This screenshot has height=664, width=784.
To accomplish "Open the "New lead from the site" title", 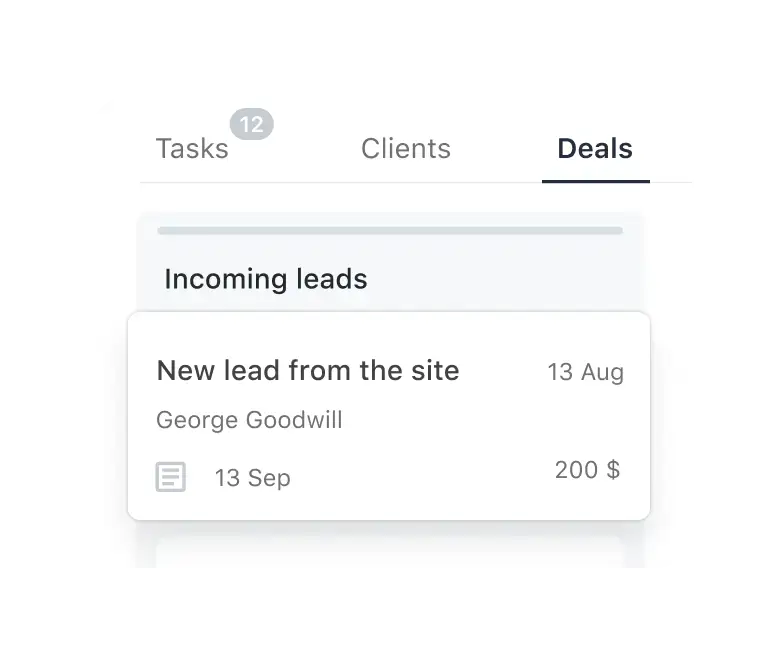I will coord(308,371).
